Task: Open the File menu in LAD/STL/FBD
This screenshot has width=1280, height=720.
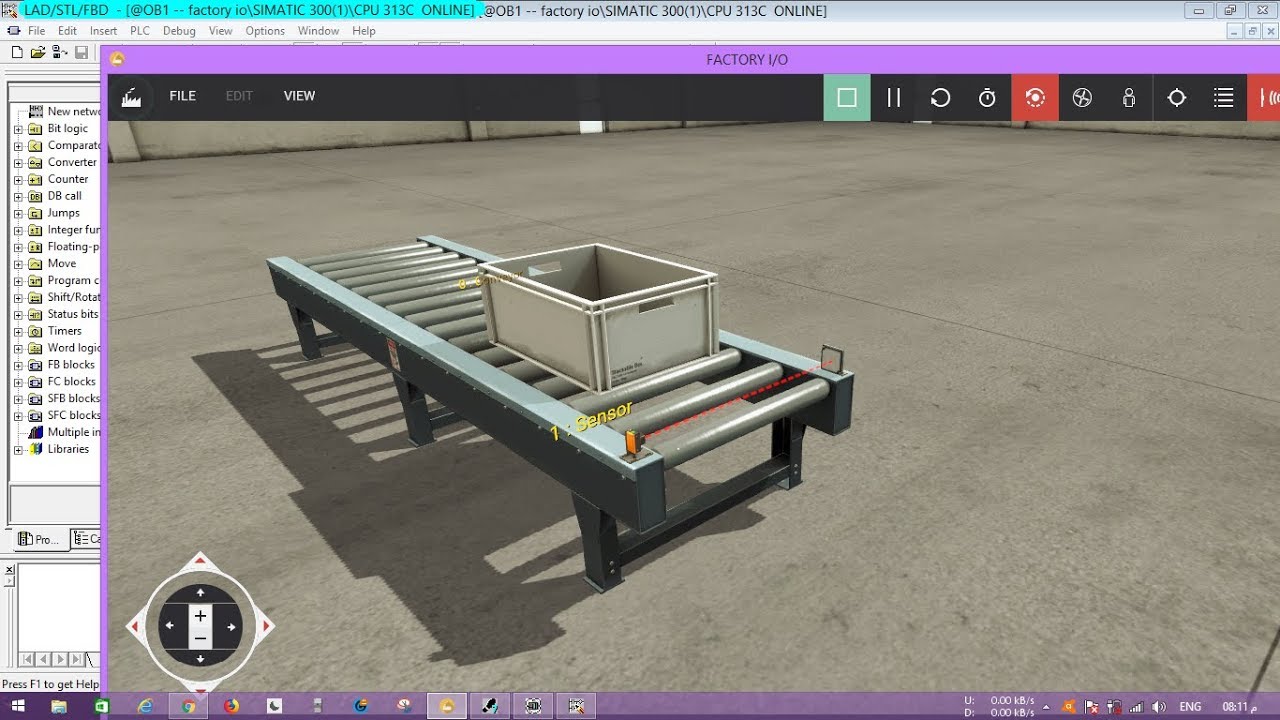Action: 37,31
